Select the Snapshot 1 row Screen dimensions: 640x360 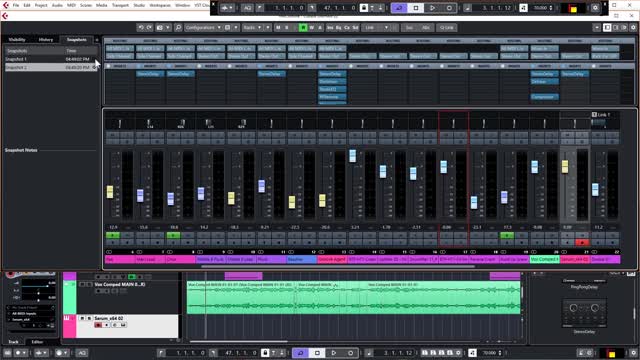(51, 59)
